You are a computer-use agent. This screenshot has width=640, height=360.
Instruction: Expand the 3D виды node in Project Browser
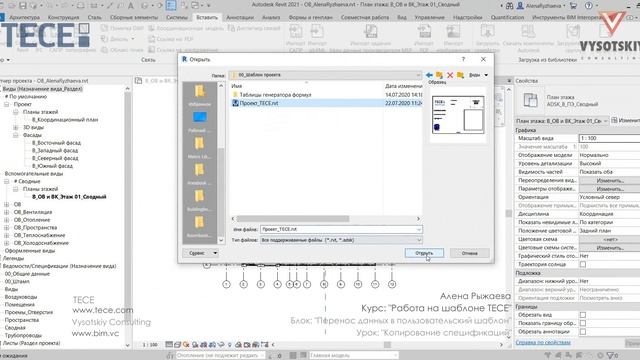click(x=16, y=127)
